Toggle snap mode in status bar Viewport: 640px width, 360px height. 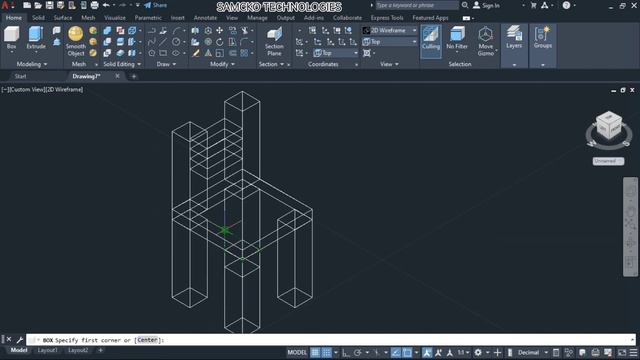[327, 352]
